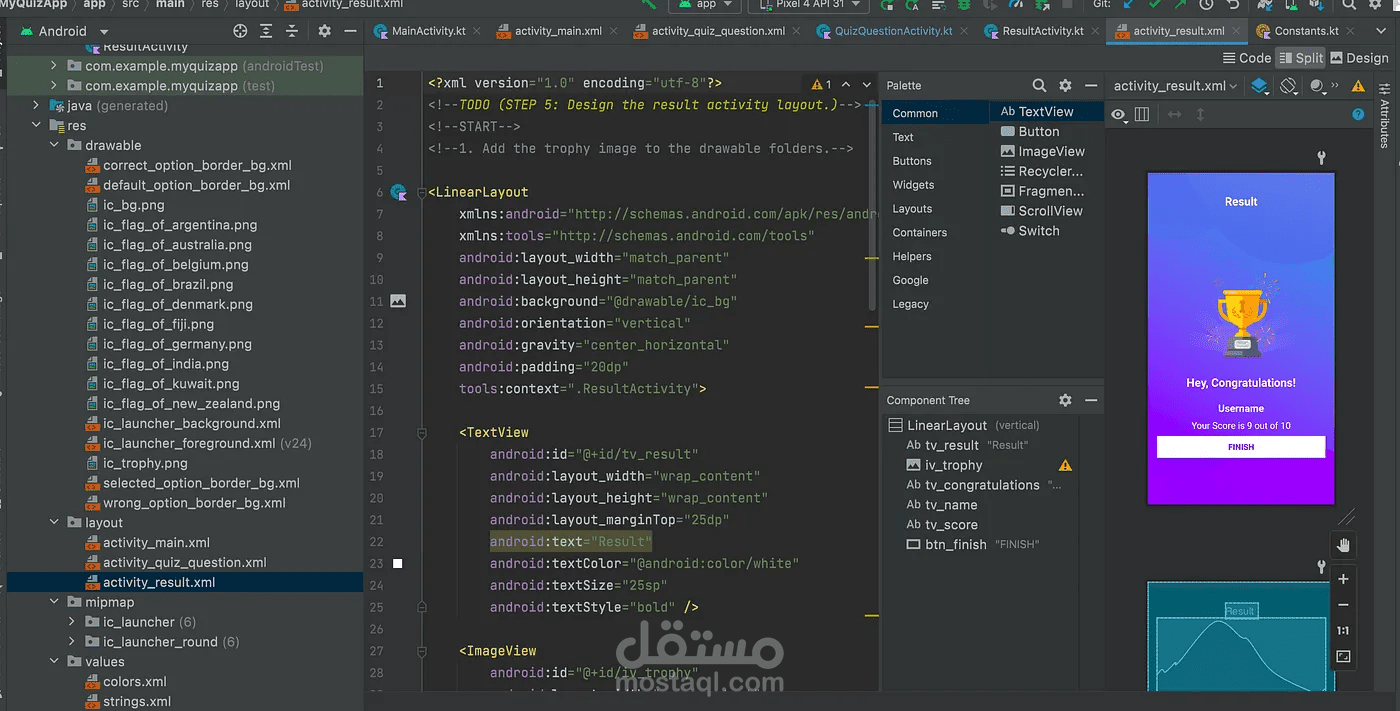The height and width of the screenshot is (711, 1400).
Task: Open Palette settings gear
Action: [1065, 86]
